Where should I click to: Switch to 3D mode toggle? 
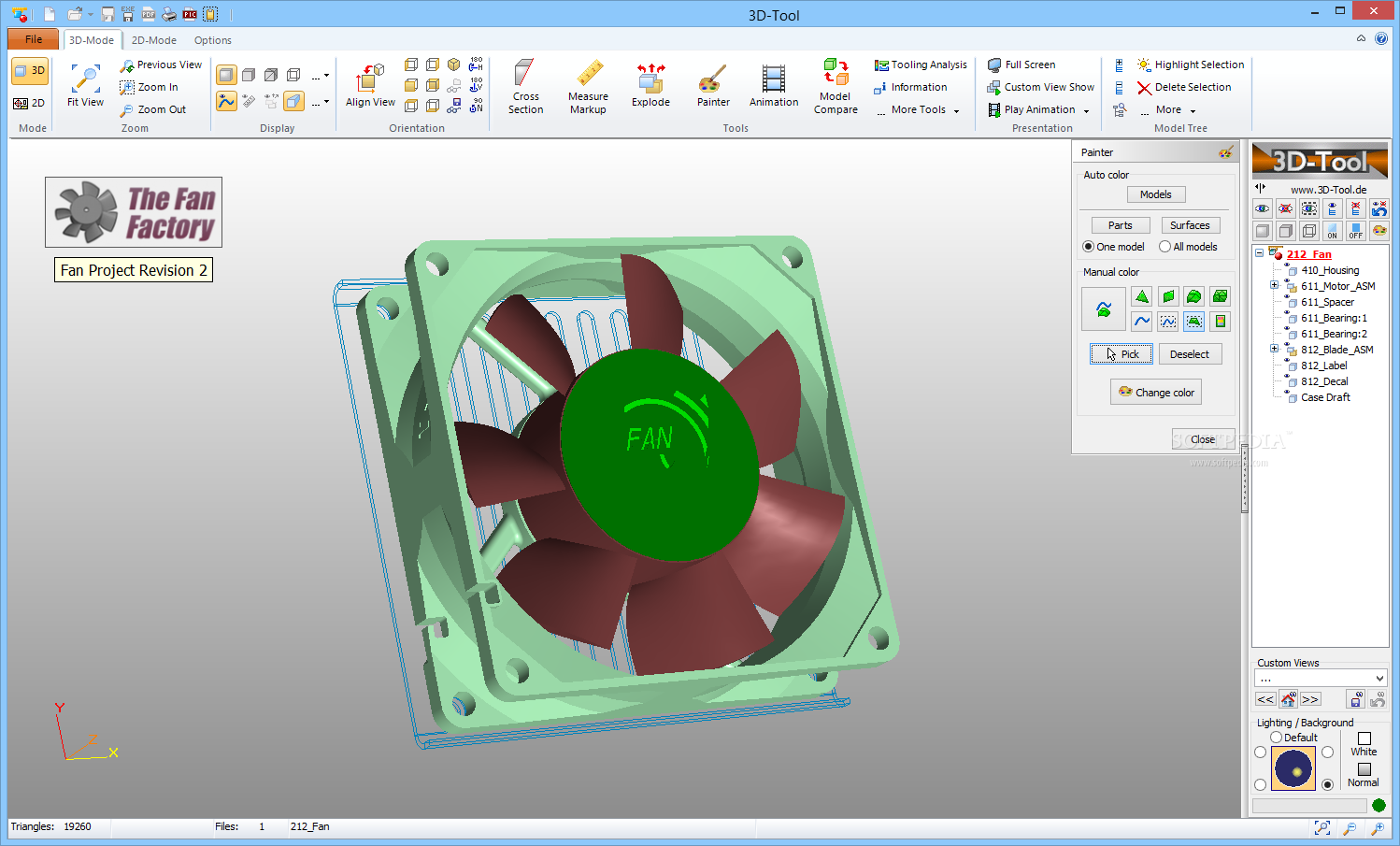click(x=30, y=71)
